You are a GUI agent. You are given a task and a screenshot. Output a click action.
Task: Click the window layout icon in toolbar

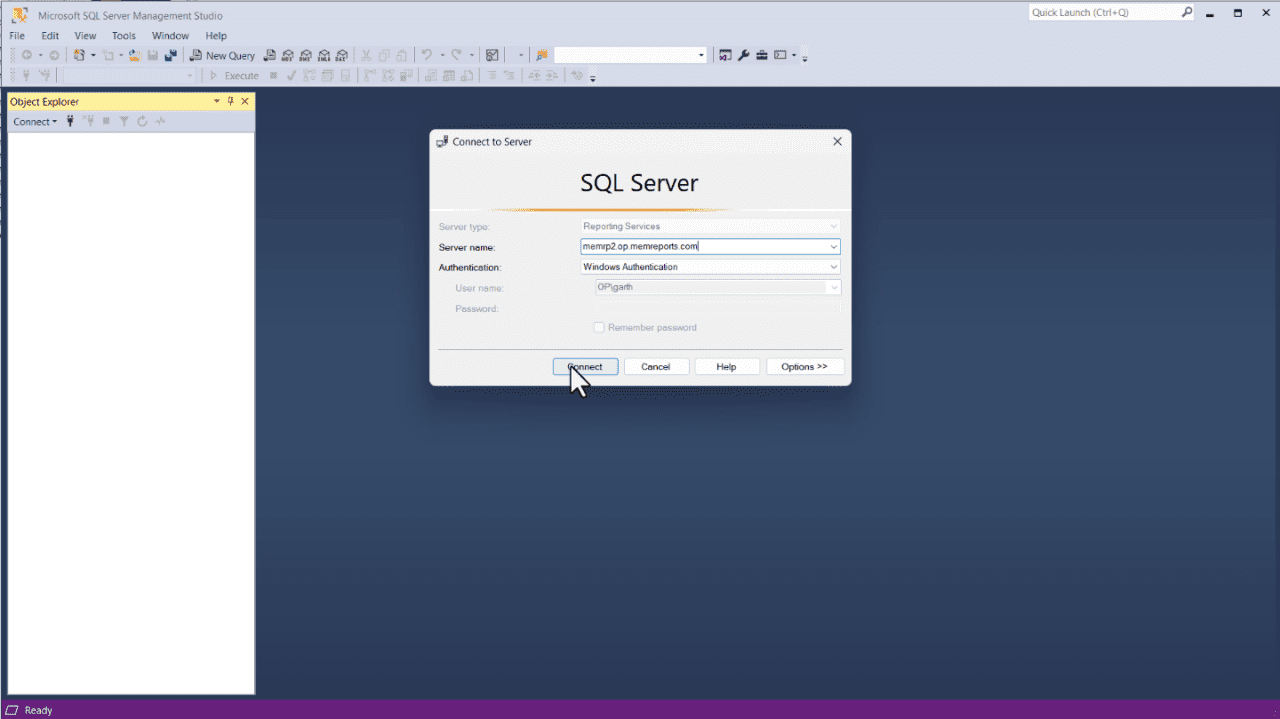coord(780,56)
